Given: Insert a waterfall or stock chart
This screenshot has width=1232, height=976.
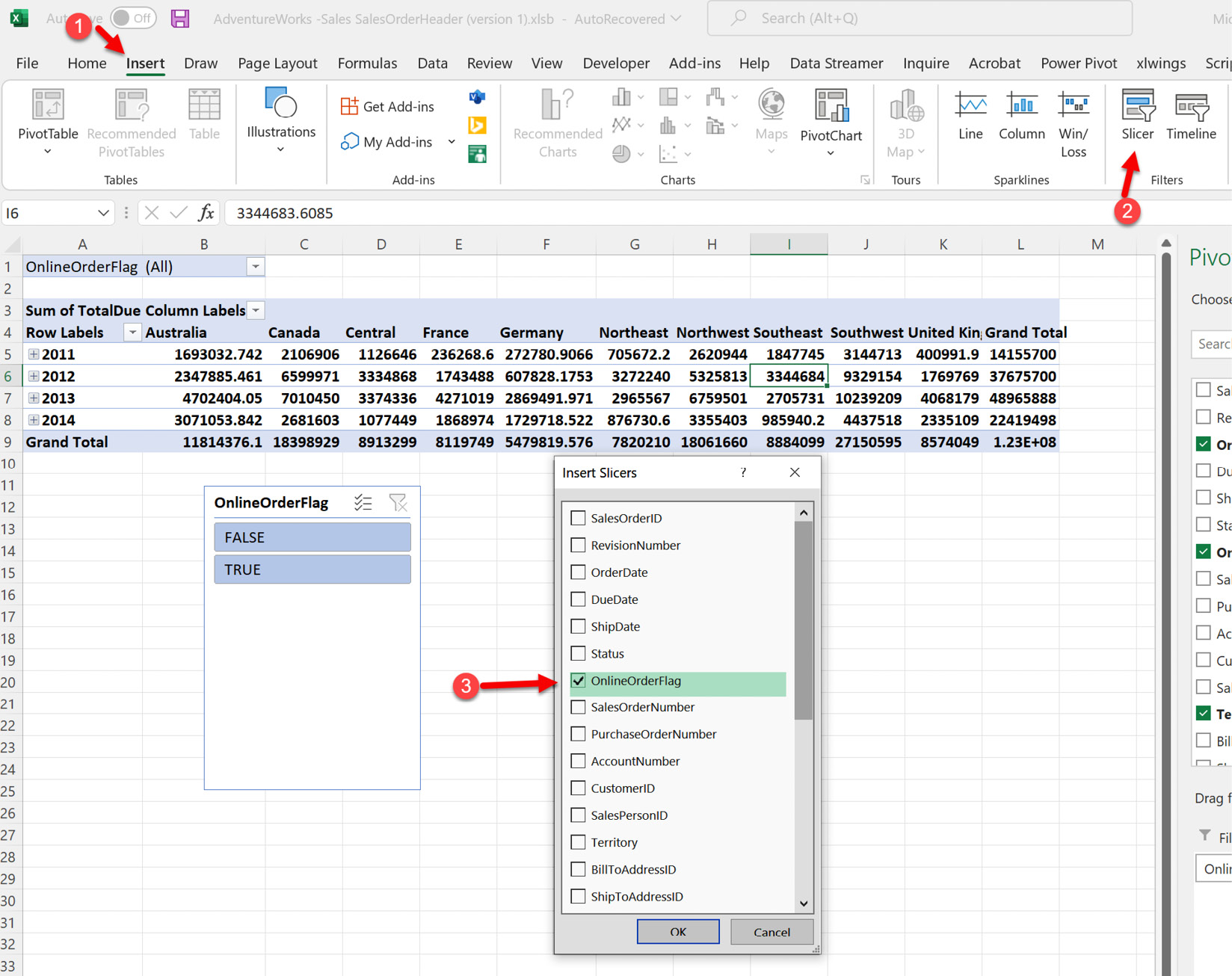Looking at the screenshot, I should pos(721,97).
